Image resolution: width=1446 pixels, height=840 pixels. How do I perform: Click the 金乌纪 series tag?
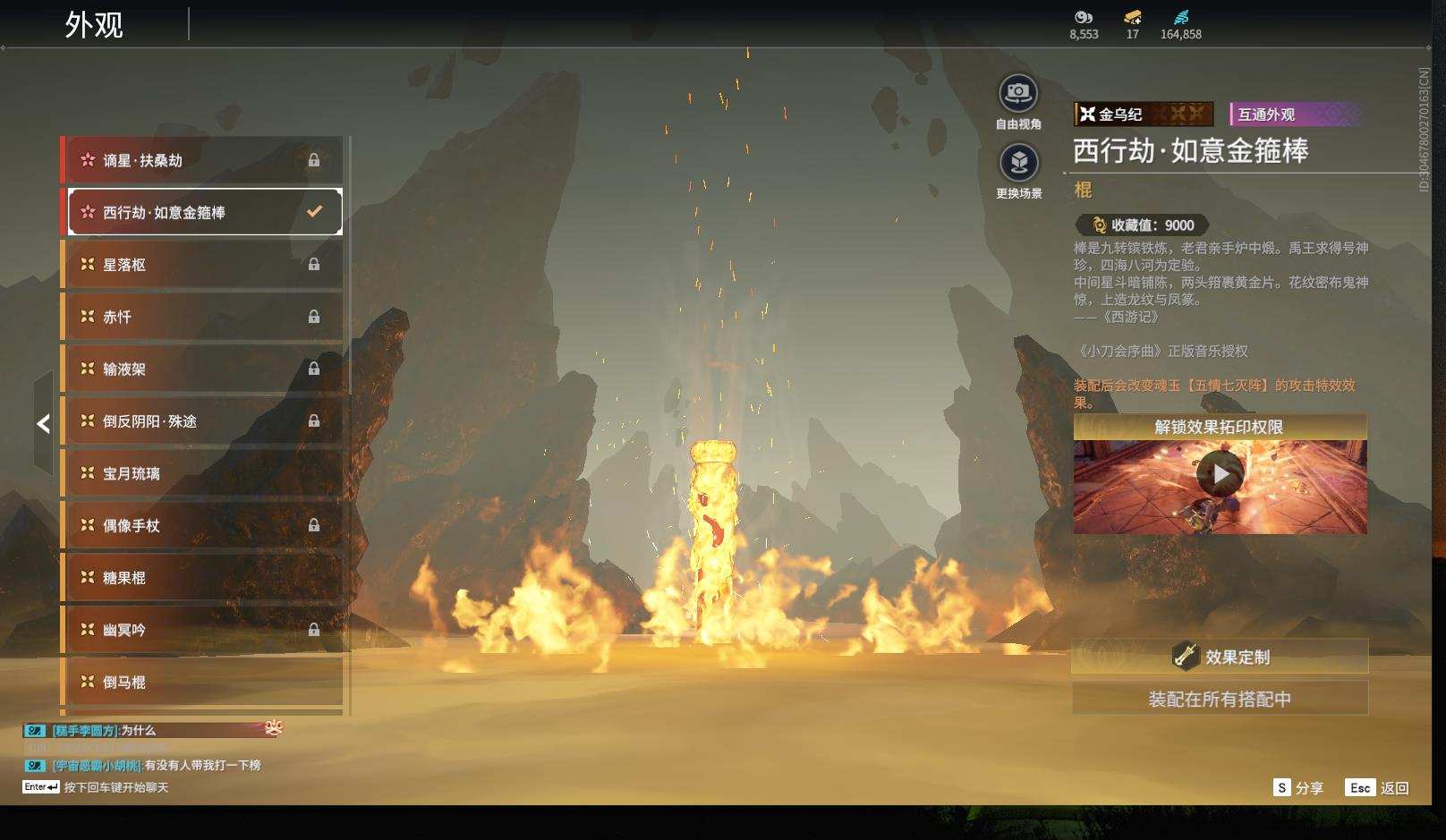pyautogui.click(x=1144, y=114)
